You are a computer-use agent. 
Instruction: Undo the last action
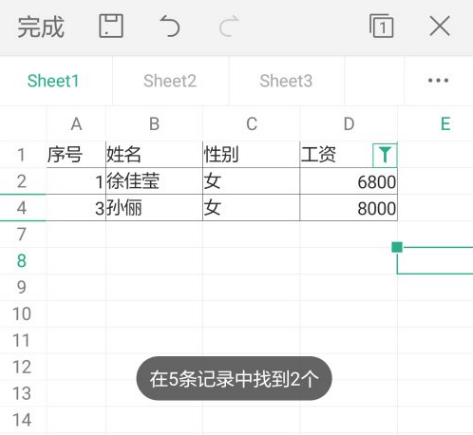[170, 26]
